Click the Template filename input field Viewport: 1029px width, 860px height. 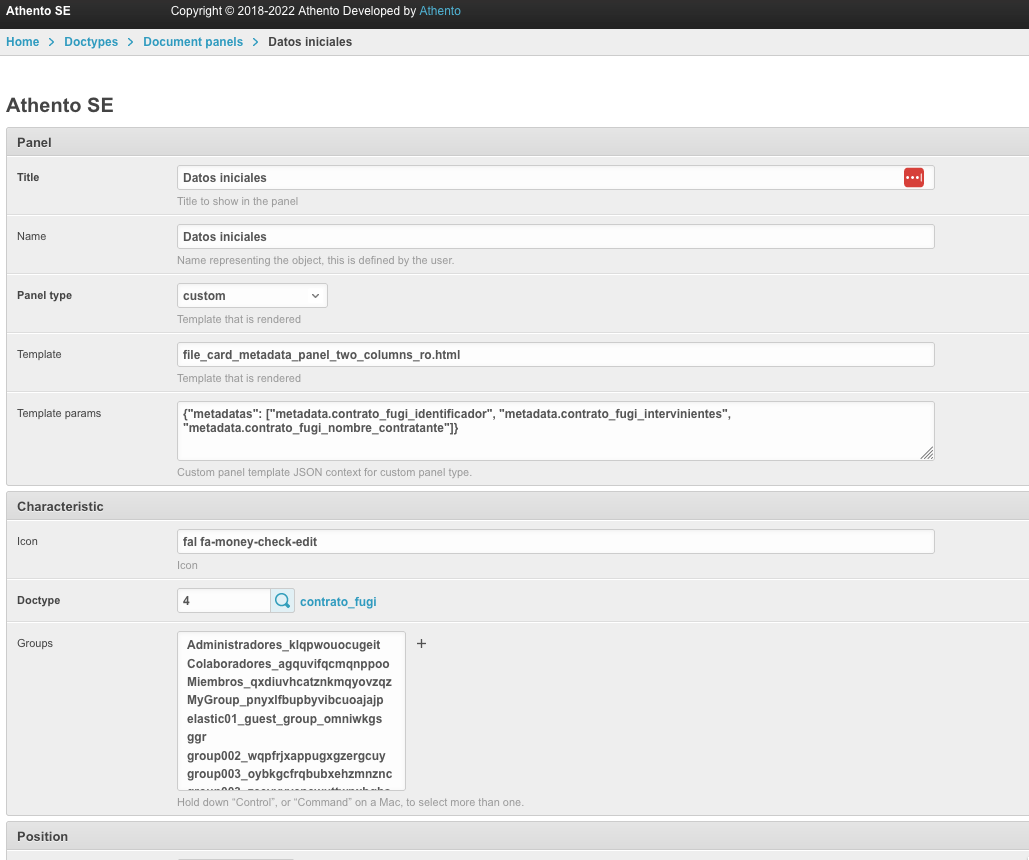pos(555,355)
